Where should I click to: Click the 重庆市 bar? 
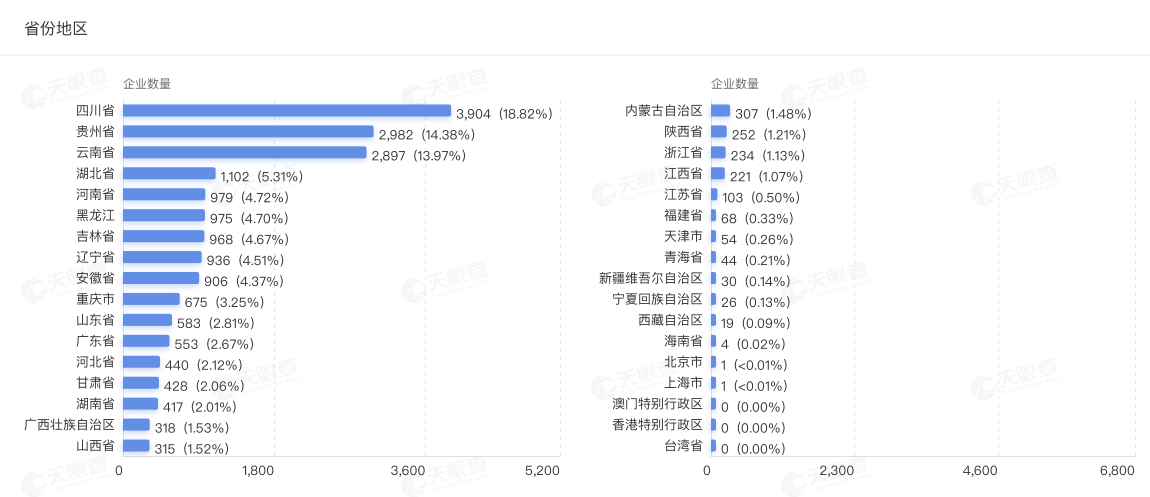(149, 299)
